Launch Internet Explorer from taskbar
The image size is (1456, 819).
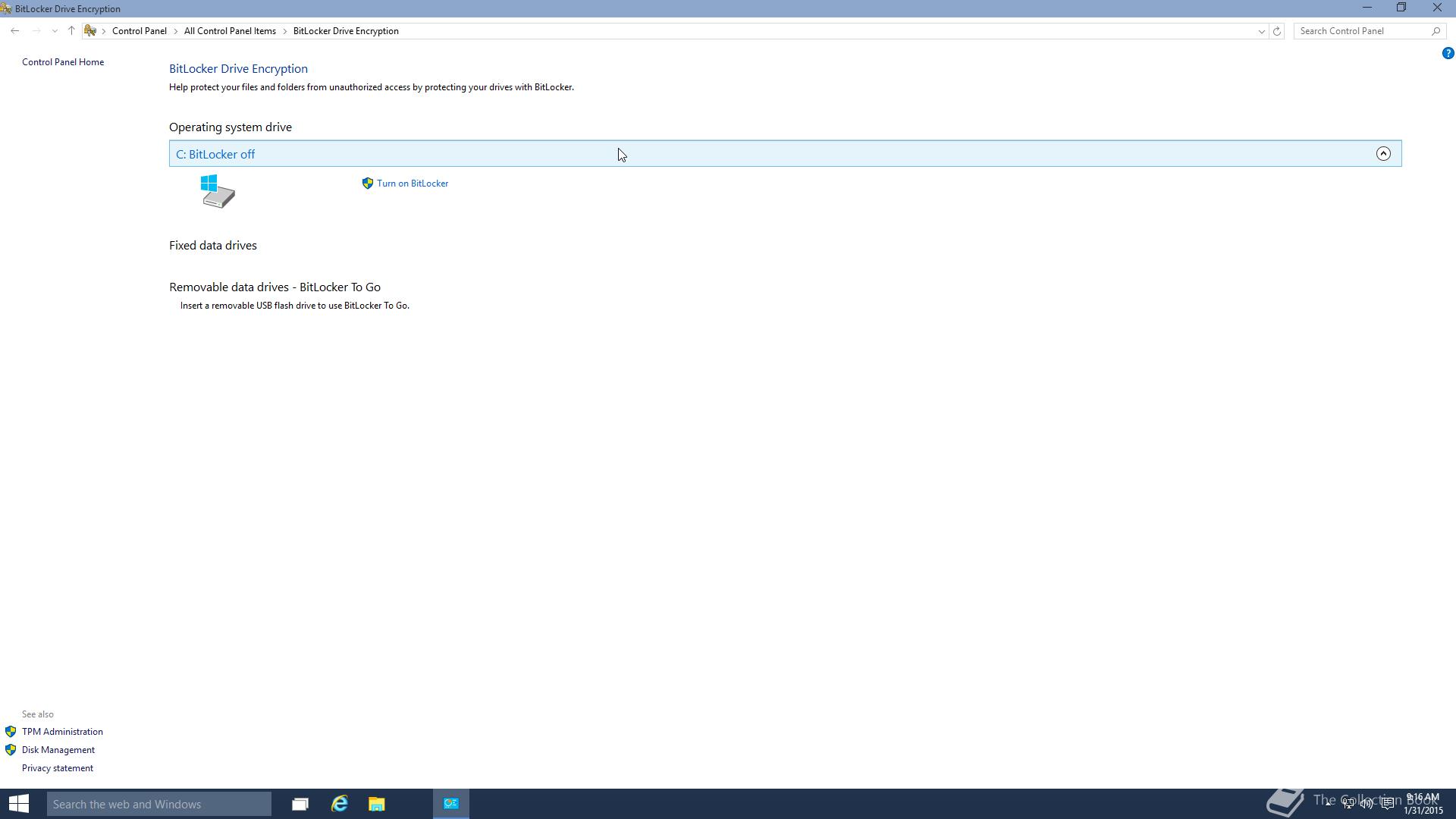point(339,804)
